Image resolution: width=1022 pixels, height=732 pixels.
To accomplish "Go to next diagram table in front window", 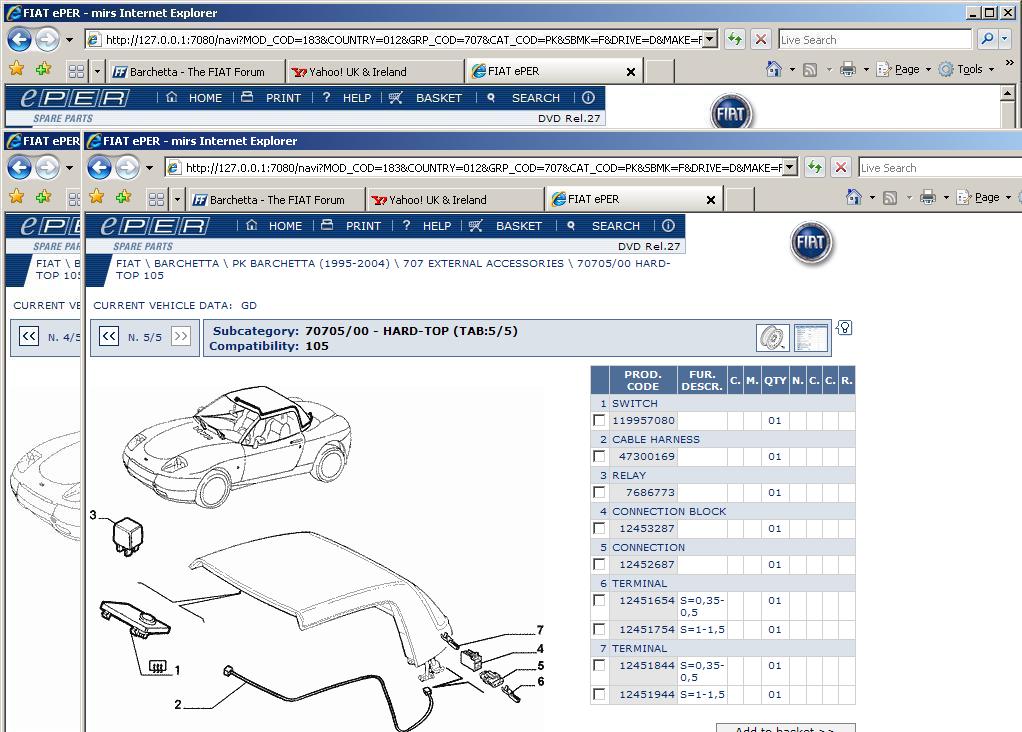I will 181,336.
